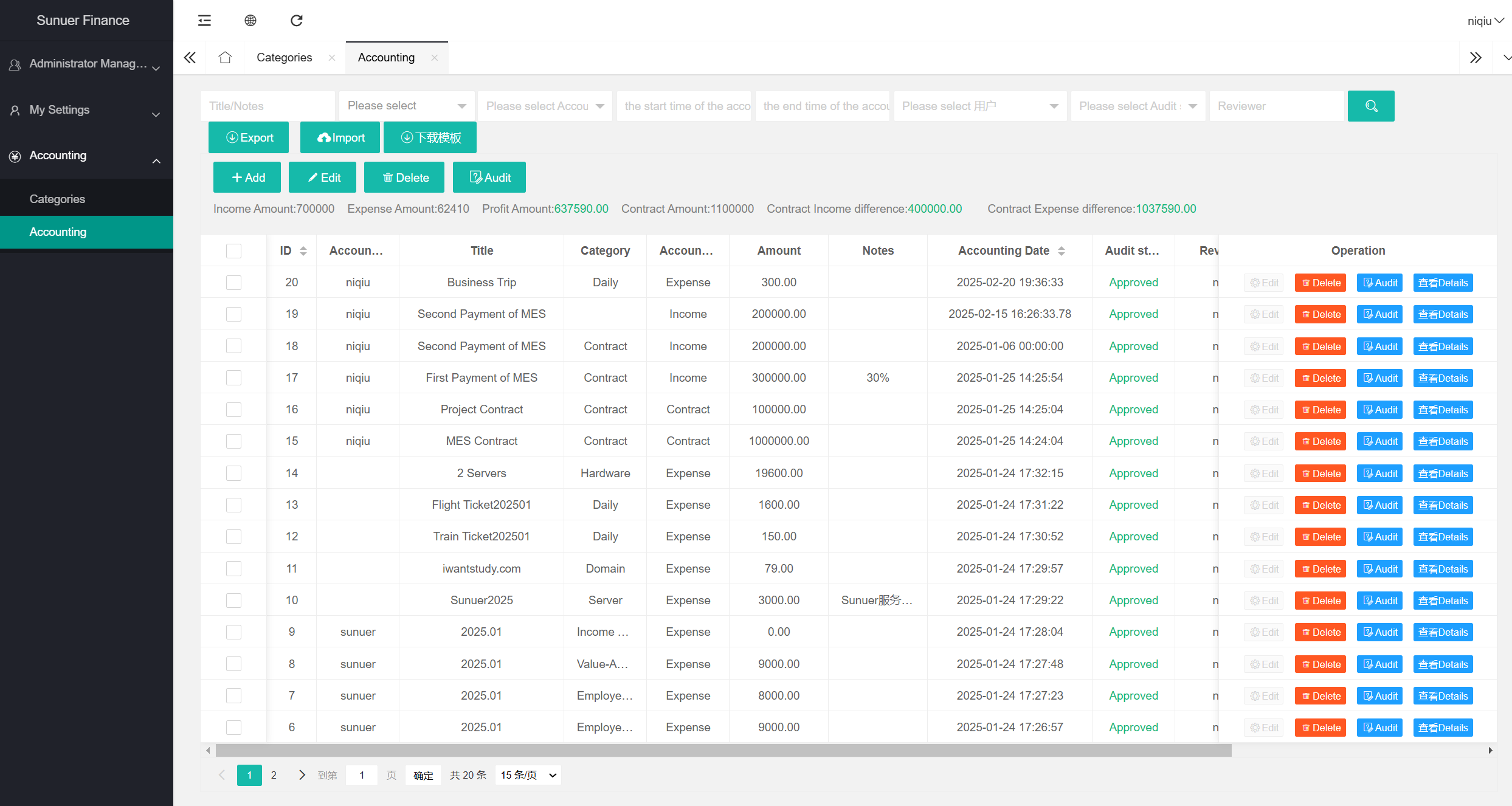Sort the table by ID column
The height and width of the screenshot is (806, 1512).
(x=303, y=251)
